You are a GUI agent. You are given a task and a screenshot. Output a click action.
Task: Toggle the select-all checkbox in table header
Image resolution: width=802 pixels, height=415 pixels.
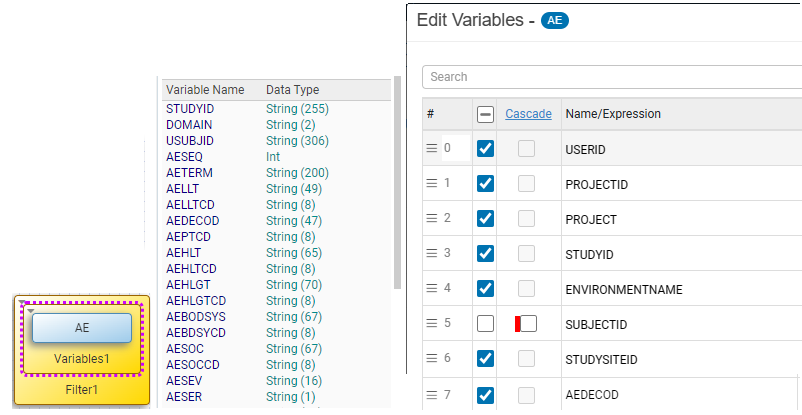point(485,114)
